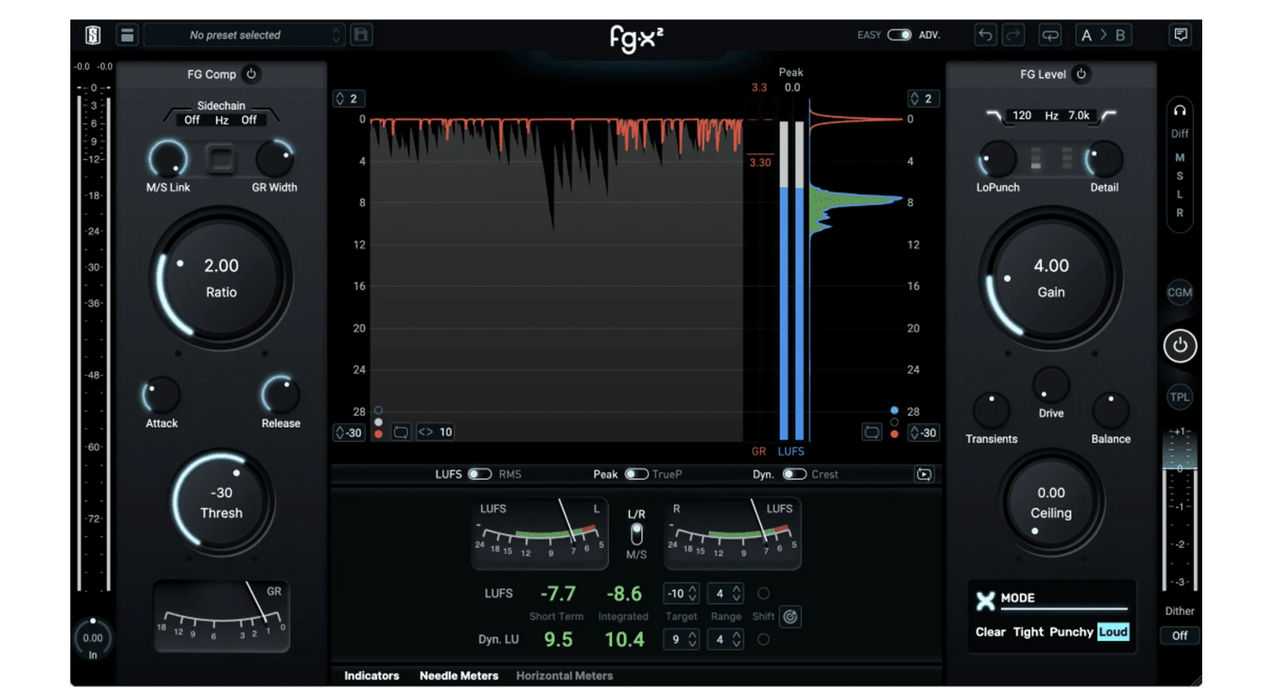Select the Tight mode
Image resolution: width=1277 pixels, height=700 pixels.
pyautogui.click(x=1028, y=632)
